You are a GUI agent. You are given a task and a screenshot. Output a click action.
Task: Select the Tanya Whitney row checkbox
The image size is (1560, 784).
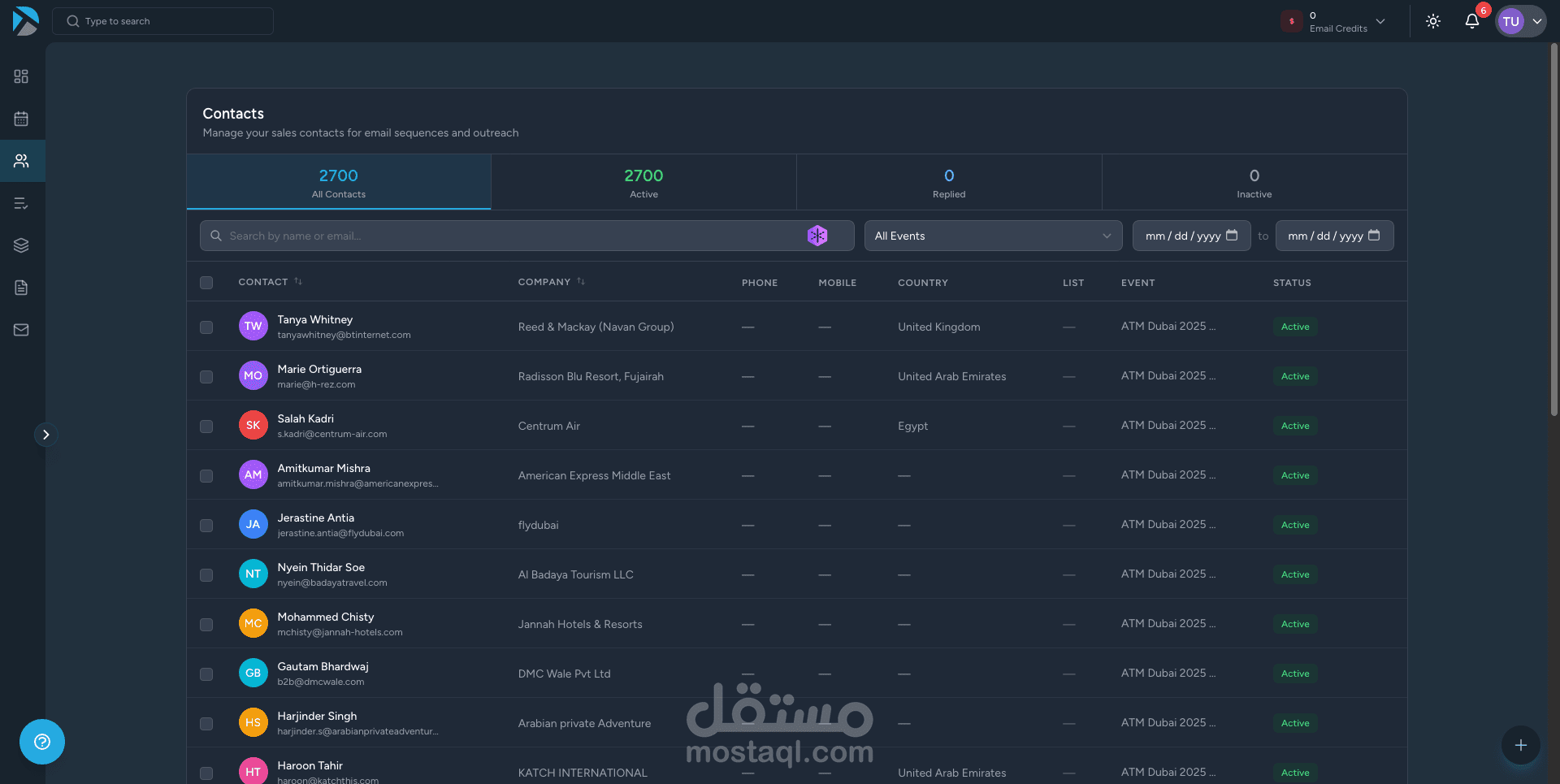coord(206,327)
